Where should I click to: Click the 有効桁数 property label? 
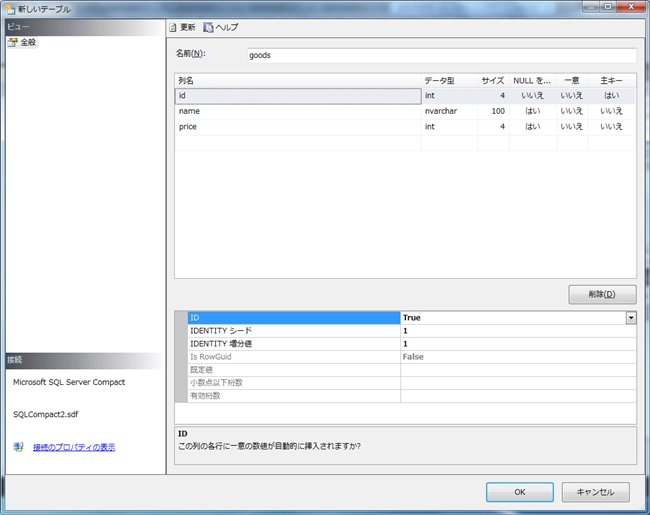pos(294,396)
